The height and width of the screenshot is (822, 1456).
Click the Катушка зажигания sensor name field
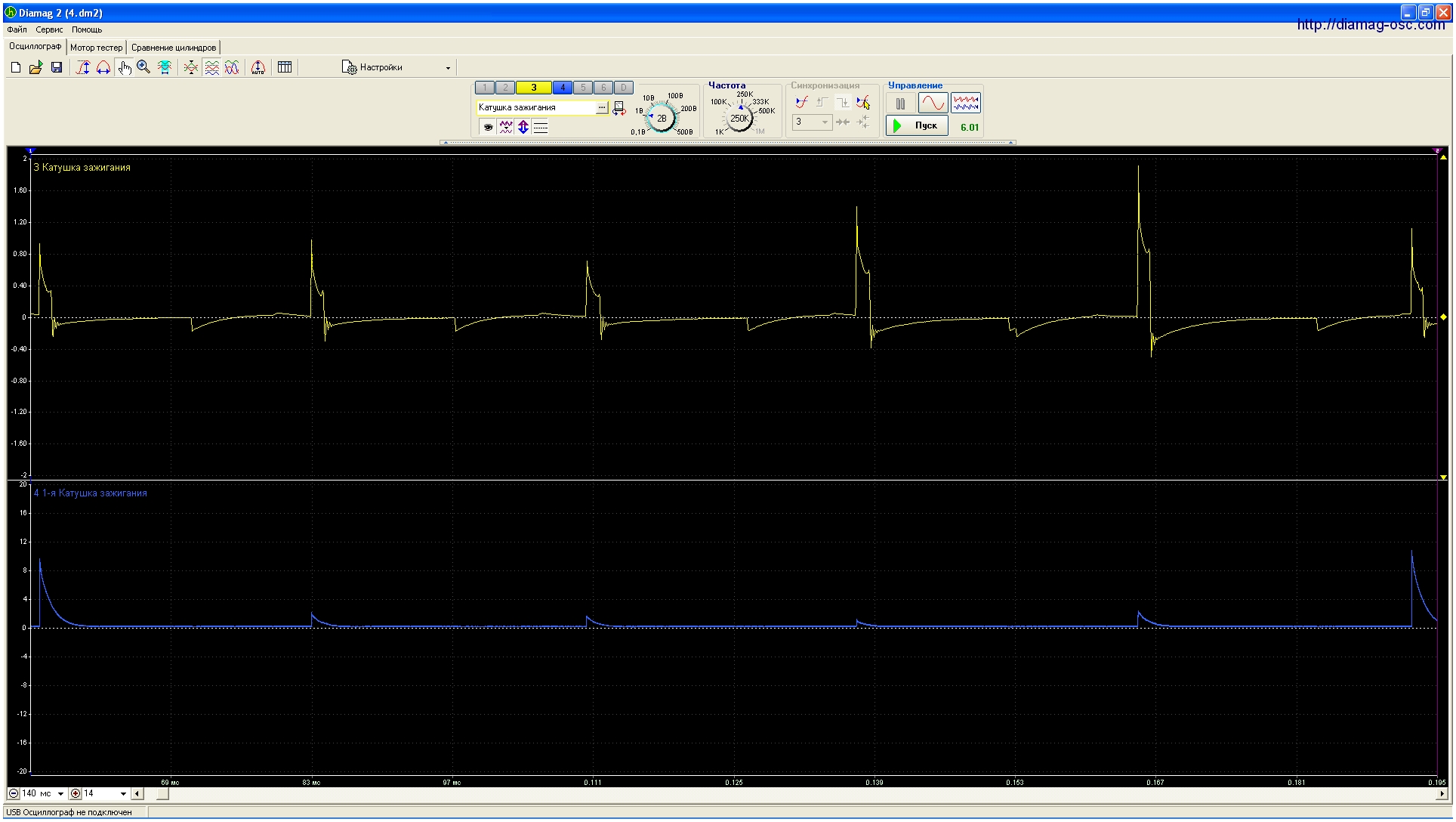(x=536, y=107)
